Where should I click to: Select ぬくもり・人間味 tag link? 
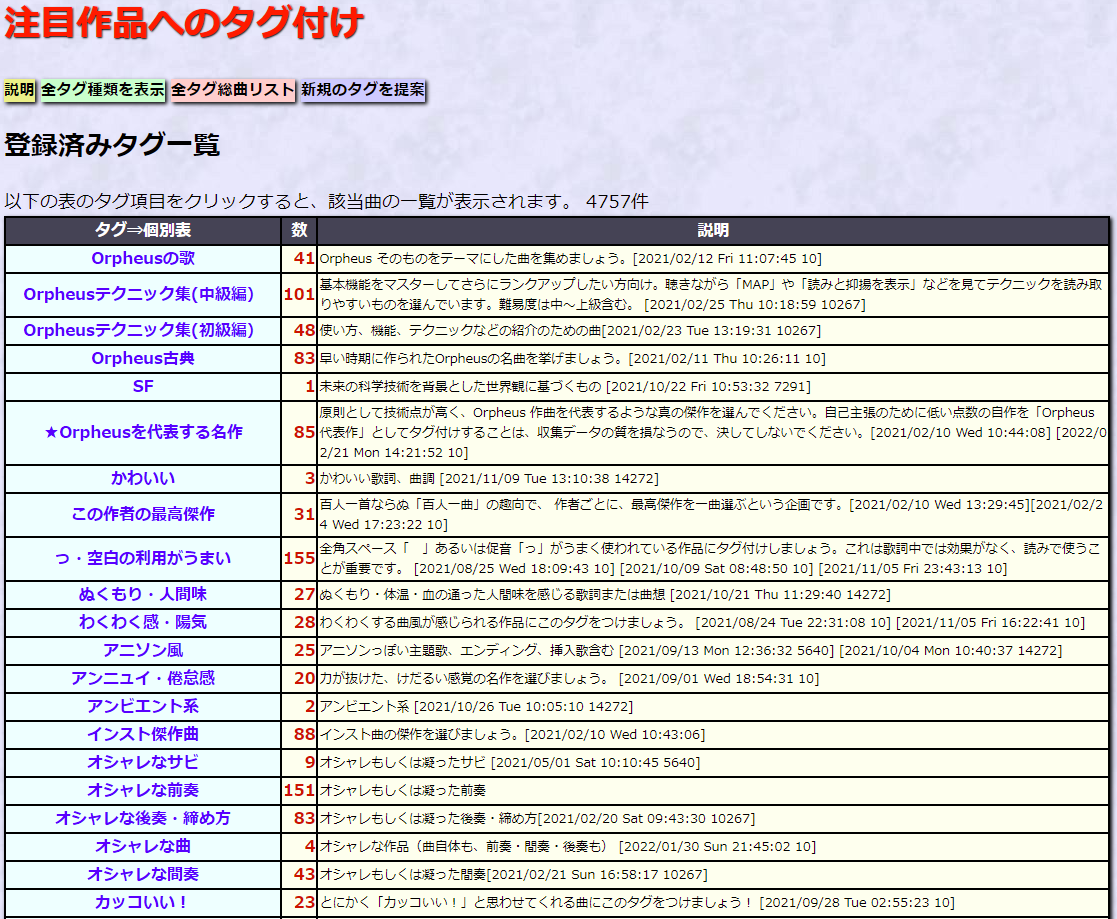point(143,594)
